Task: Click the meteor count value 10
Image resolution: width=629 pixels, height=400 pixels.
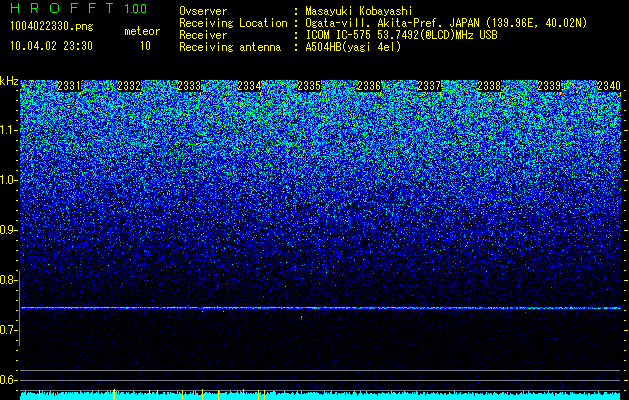Action: tap(145, 46)
